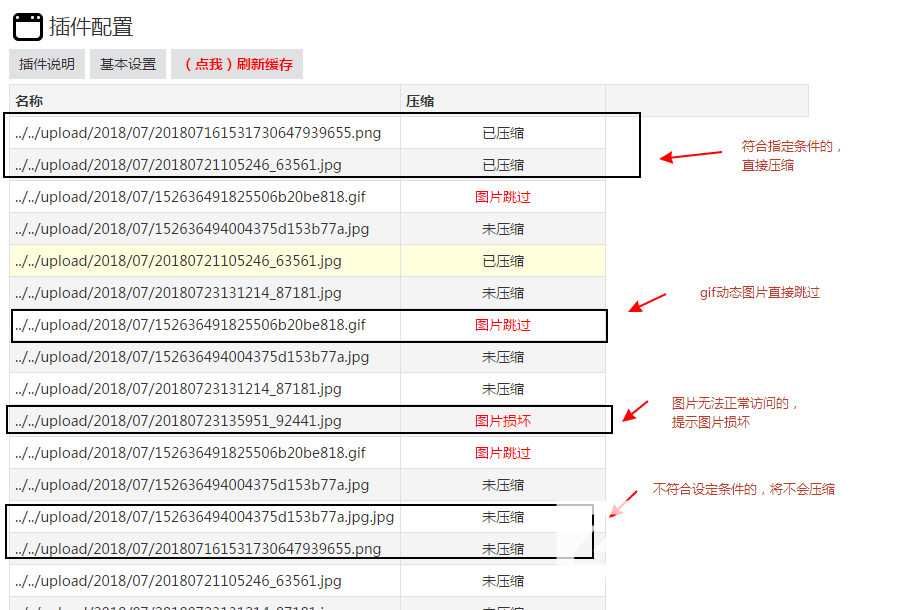The image size is (899, 610).
Task: Open the 插件说明 tab
Action: (47, 64)
